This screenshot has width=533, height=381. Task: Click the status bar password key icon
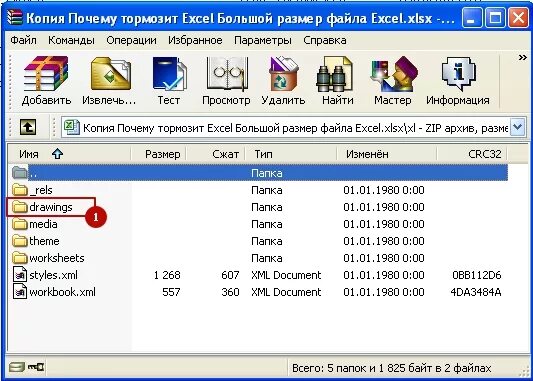pyautogui.click(x=36, y=367)
